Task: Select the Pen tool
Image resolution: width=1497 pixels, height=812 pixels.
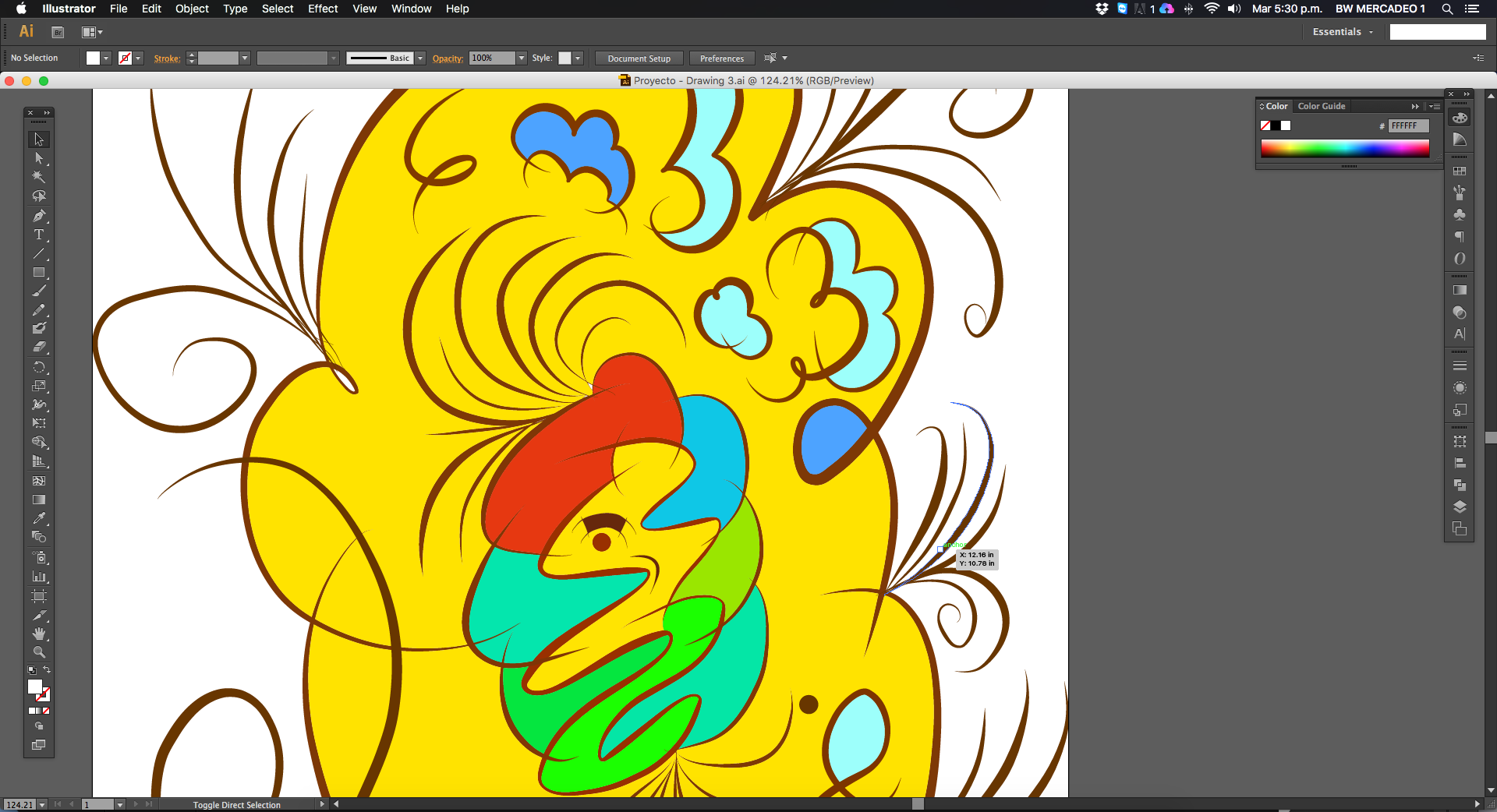Action: click(38, 216)
